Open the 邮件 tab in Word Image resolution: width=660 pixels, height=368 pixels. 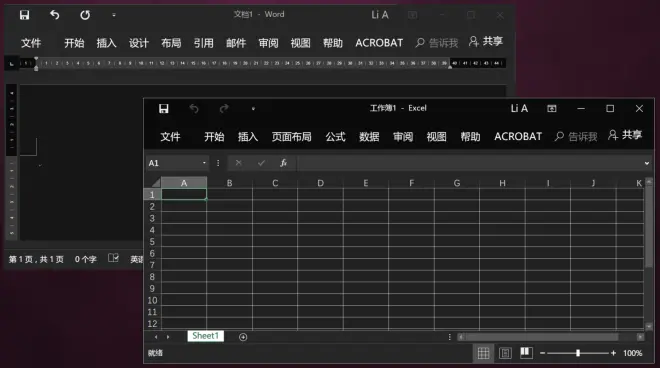(x=236, y=43)
